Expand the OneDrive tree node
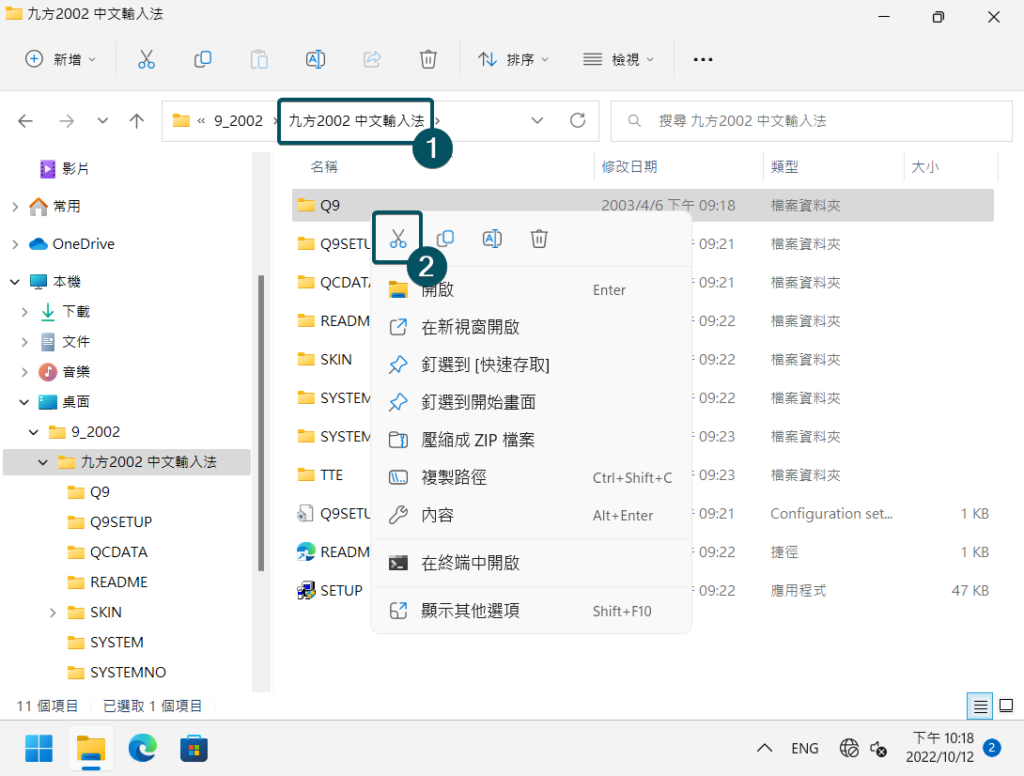The width and height of the screenshot is (1024, 776). 15,244
